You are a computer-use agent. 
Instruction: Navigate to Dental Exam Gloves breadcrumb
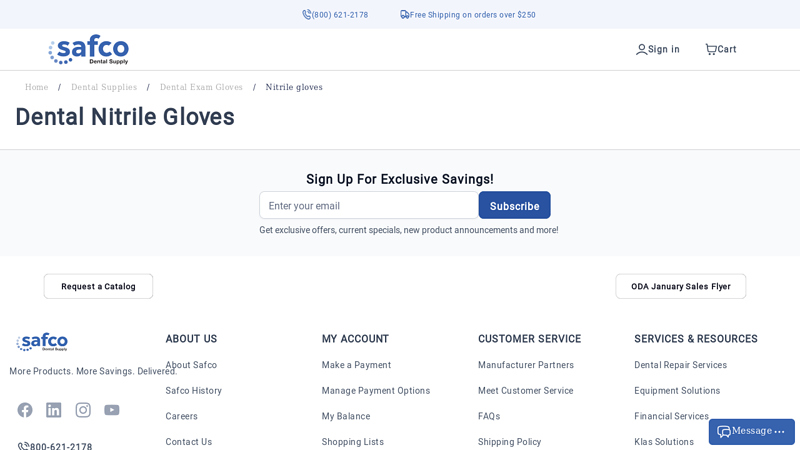tap(201, 87)
